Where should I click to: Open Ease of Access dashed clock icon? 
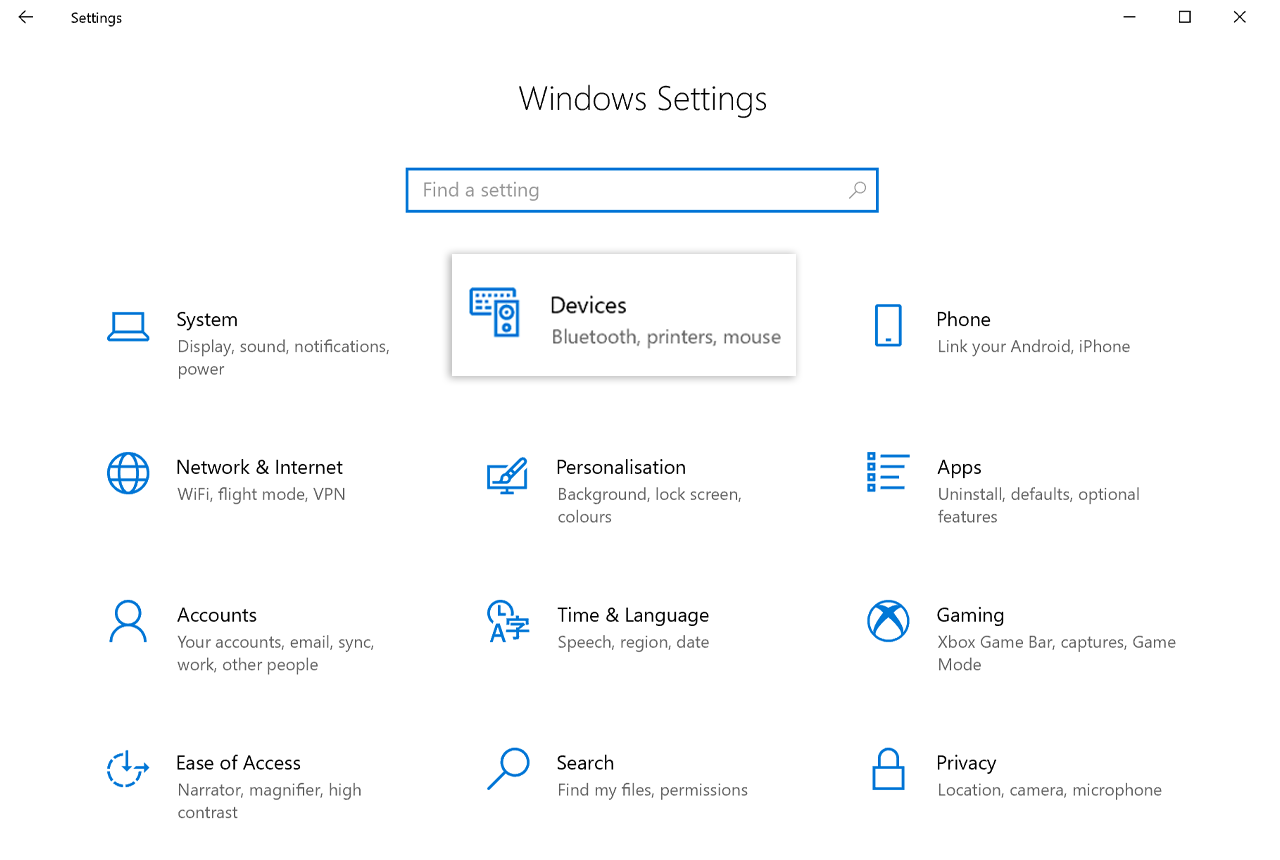[x=128, y=769]
